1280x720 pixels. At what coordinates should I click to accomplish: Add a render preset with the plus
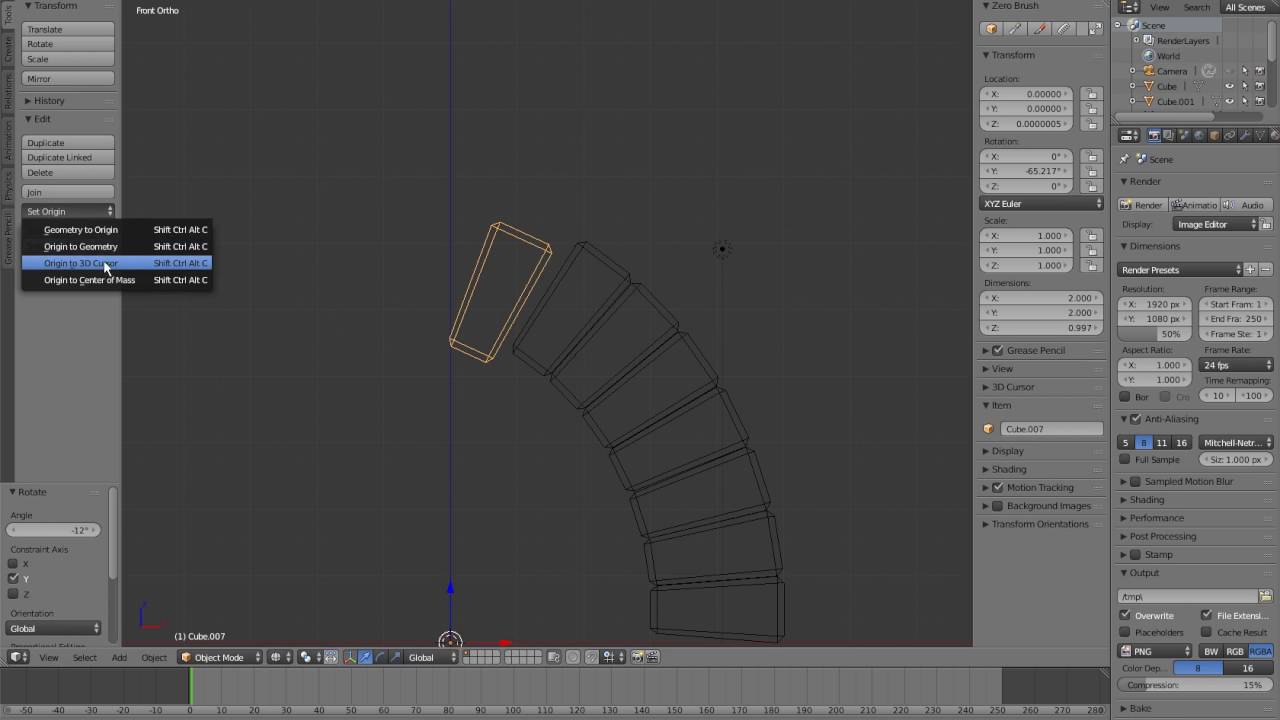1250,270
